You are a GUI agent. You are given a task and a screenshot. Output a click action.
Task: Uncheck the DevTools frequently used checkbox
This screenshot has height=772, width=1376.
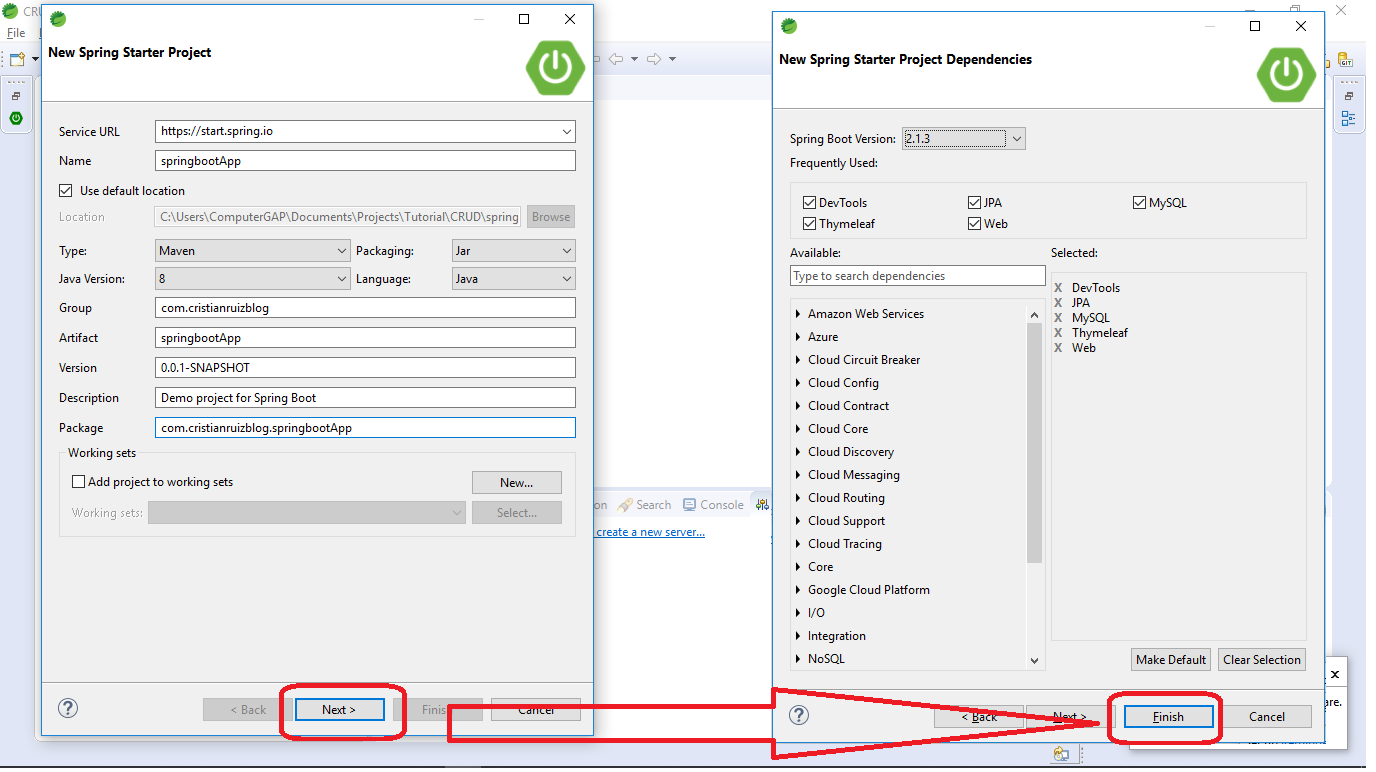pyautogui.click(x=810, y=202)
